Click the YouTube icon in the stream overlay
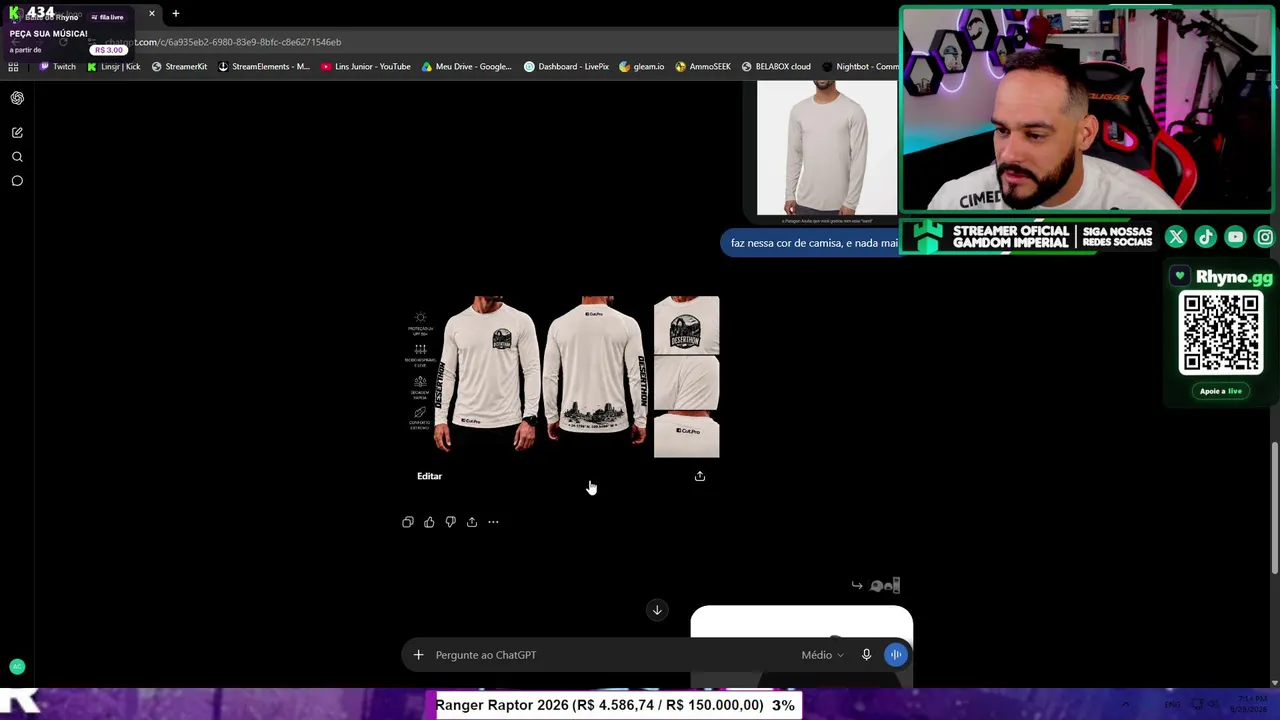The width and height of the screenshot is (1280, 720). tap(1236, 237)
